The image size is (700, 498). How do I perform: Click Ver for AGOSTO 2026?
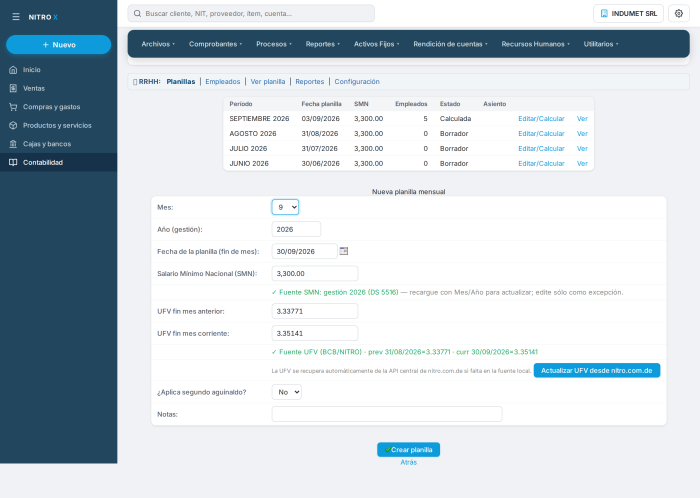click(582, 133)
